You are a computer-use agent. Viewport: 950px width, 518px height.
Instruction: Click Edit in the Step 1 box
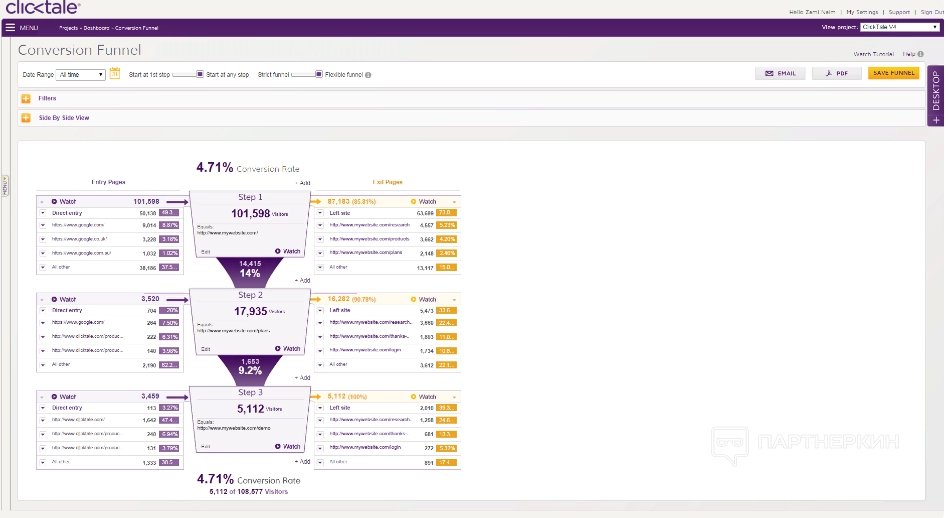pyautogui.click(x=205, y=251)
